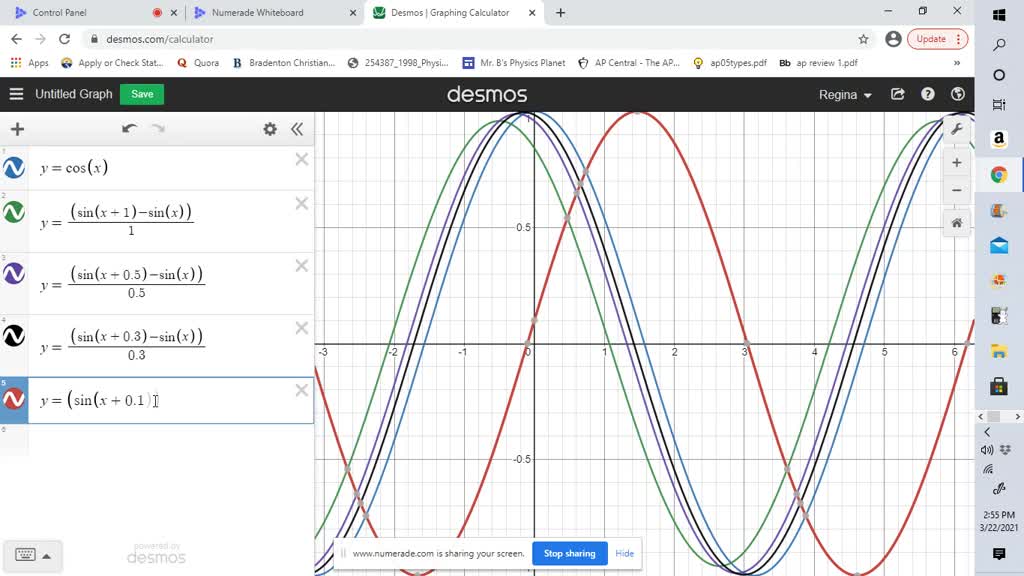Open Windows taskbar search

coord(999,44)
